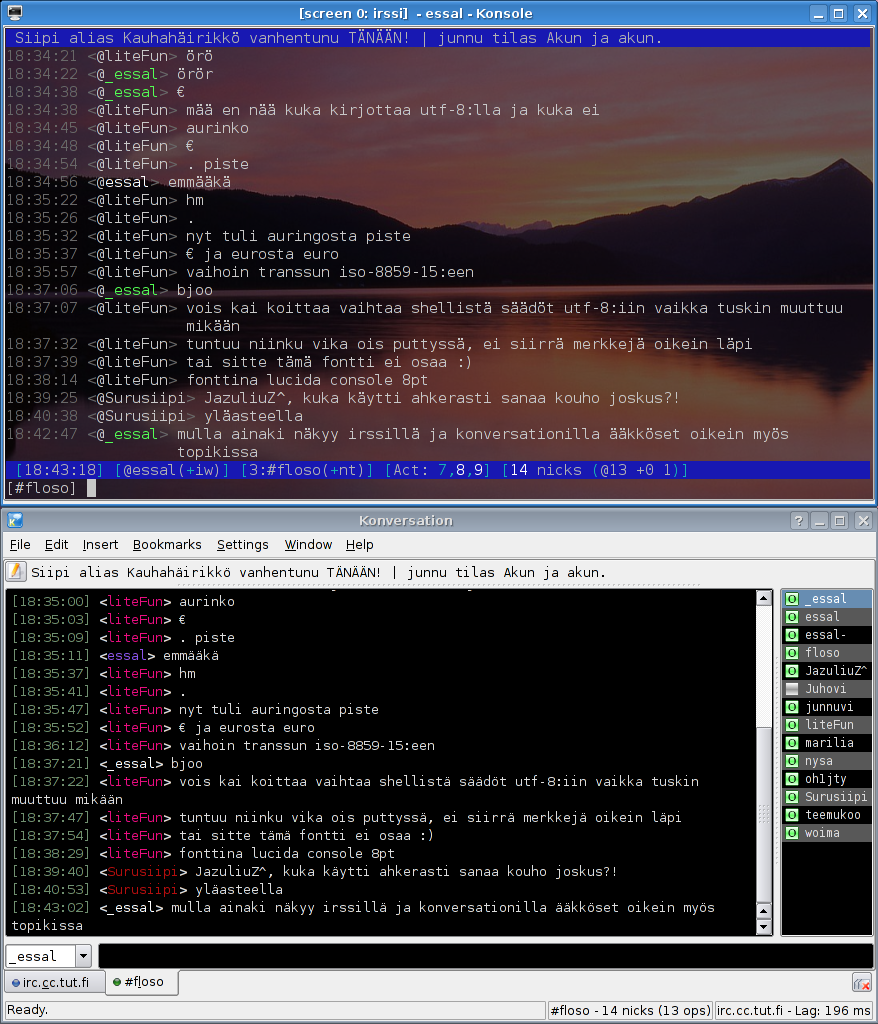Screen dimensions: 878x1024
Task: Maximize the Konsole window
Action: (x=839, y=13)
